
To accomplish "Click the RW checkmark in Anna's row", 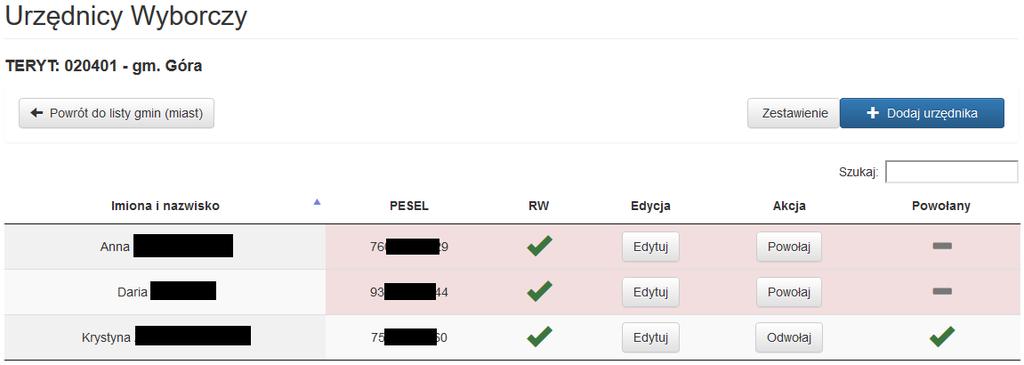I will coord(539,246).
